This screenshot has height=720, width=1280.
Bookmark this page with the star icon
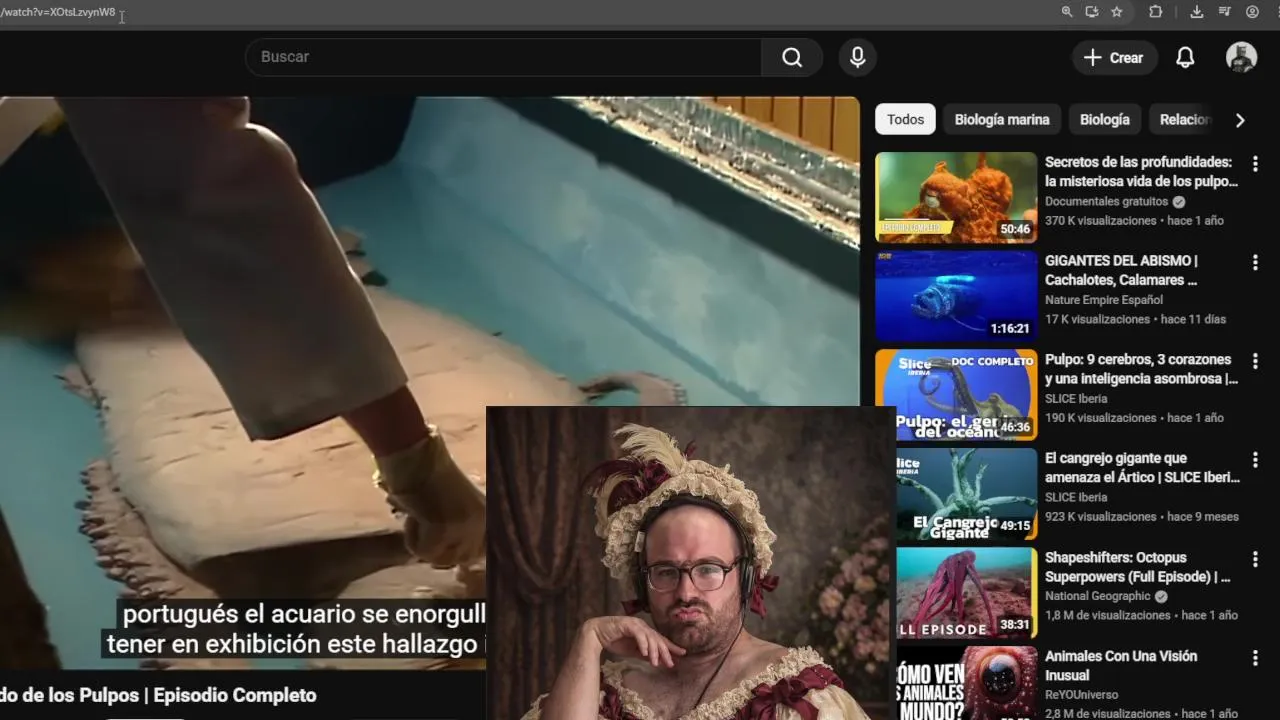[1117, 12]
